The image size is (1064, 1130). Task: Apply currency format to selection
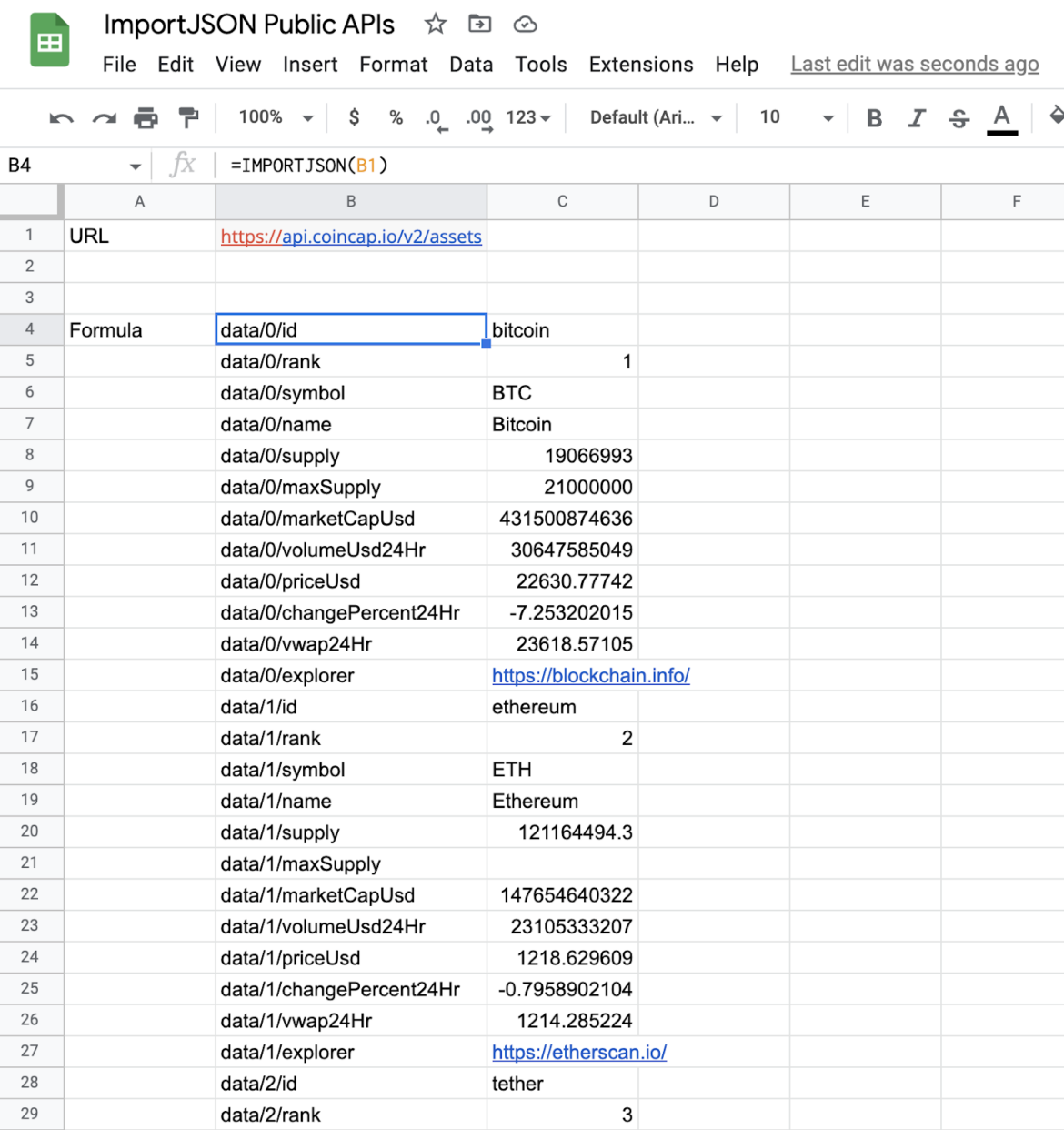pos(353,117)
